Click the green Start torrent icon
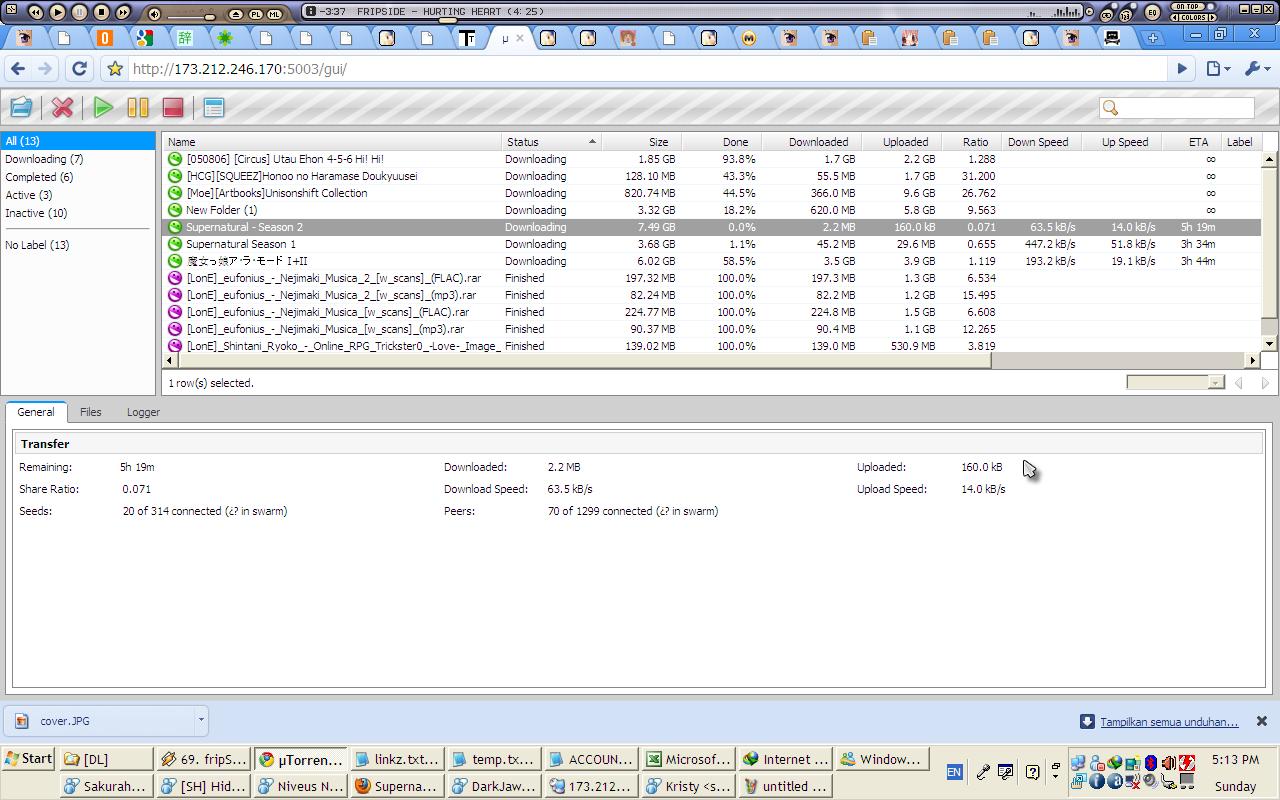The image size is (1280, 800). (x=103, y=108)
